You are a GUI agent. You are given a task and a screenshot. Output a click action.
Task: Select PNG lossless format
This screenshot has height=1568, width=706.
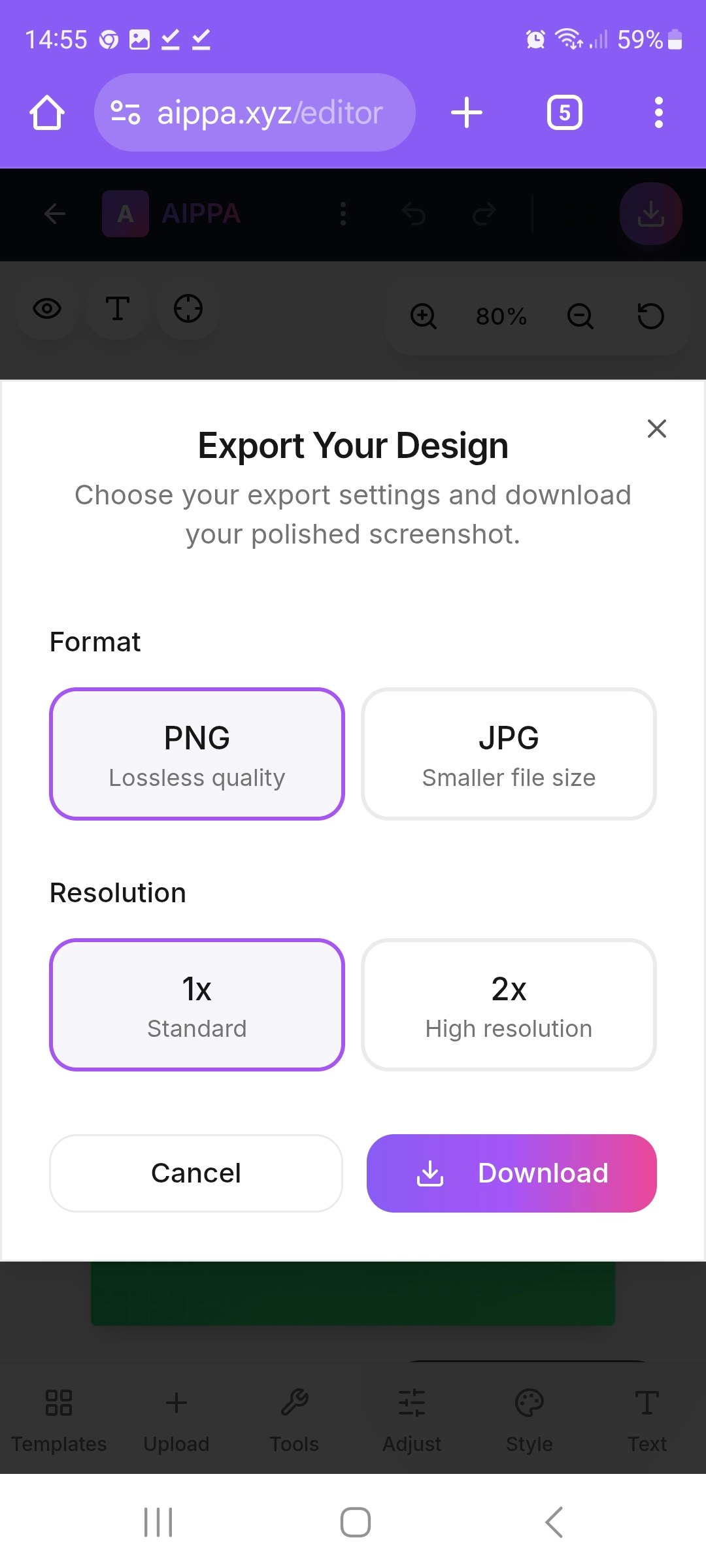click(197, 754)
